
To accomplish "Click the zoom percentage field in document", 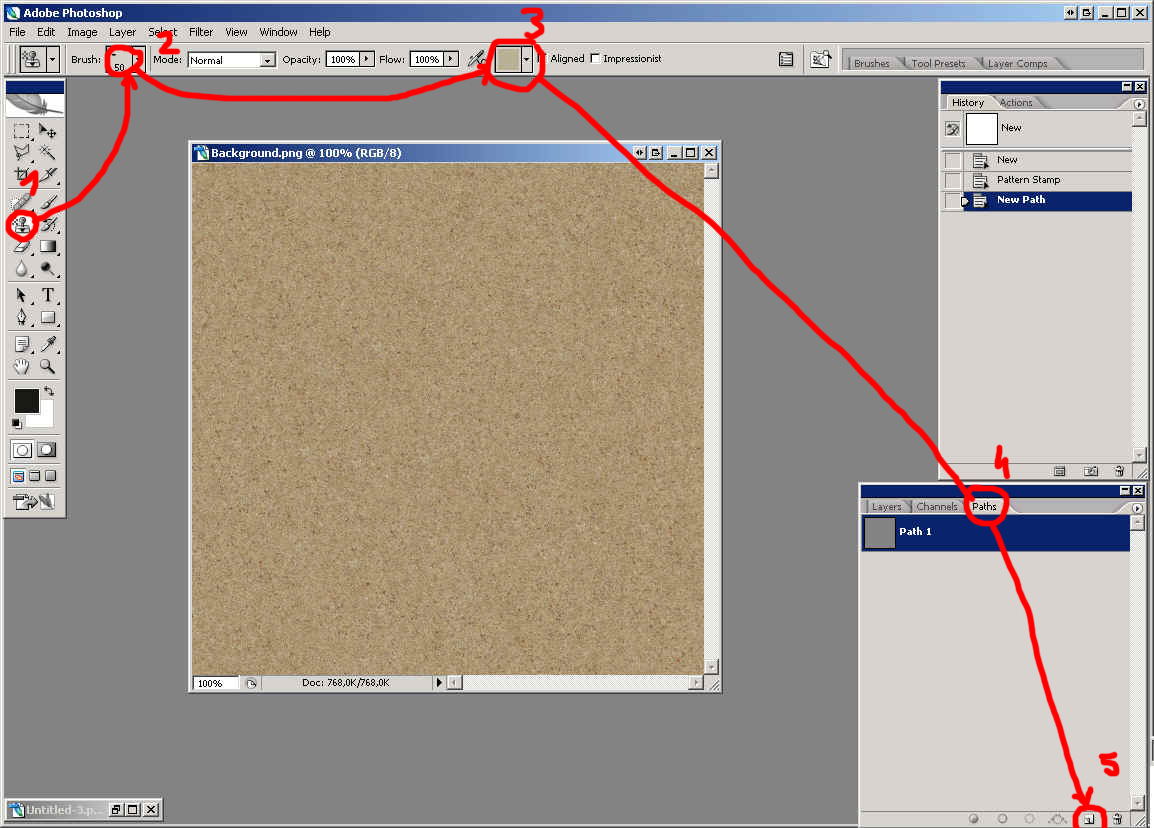I will [215, 683].
